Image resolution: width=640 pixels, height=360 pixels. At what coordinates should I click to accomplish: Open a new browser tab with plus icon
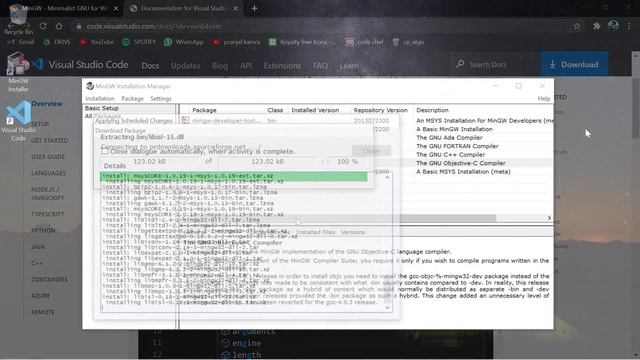pyautogui.click(x=254, y=8)
